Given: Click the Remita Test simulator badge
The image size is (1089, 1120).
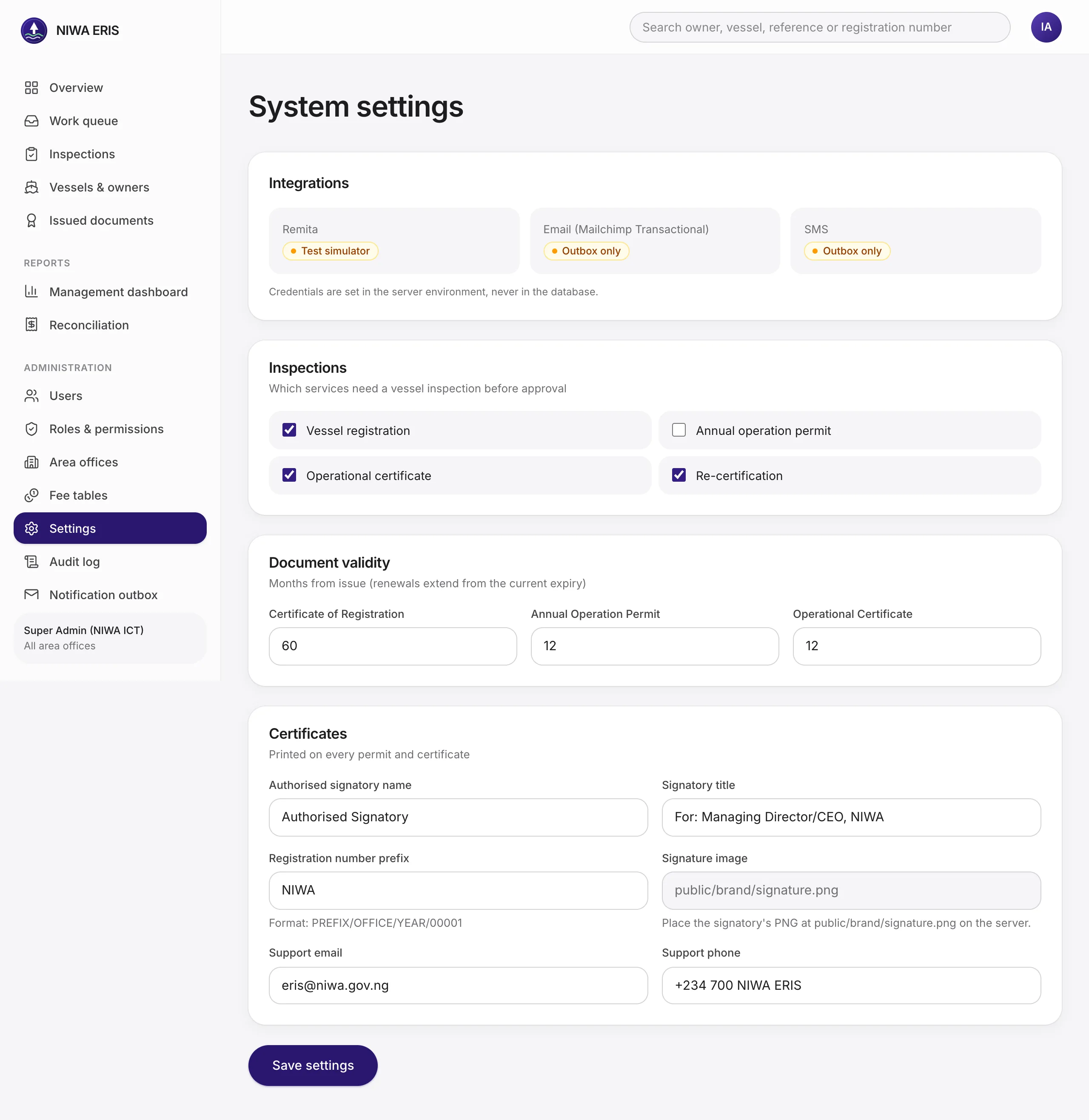Looking at the screenshot, I should click(x=330, y=251).
